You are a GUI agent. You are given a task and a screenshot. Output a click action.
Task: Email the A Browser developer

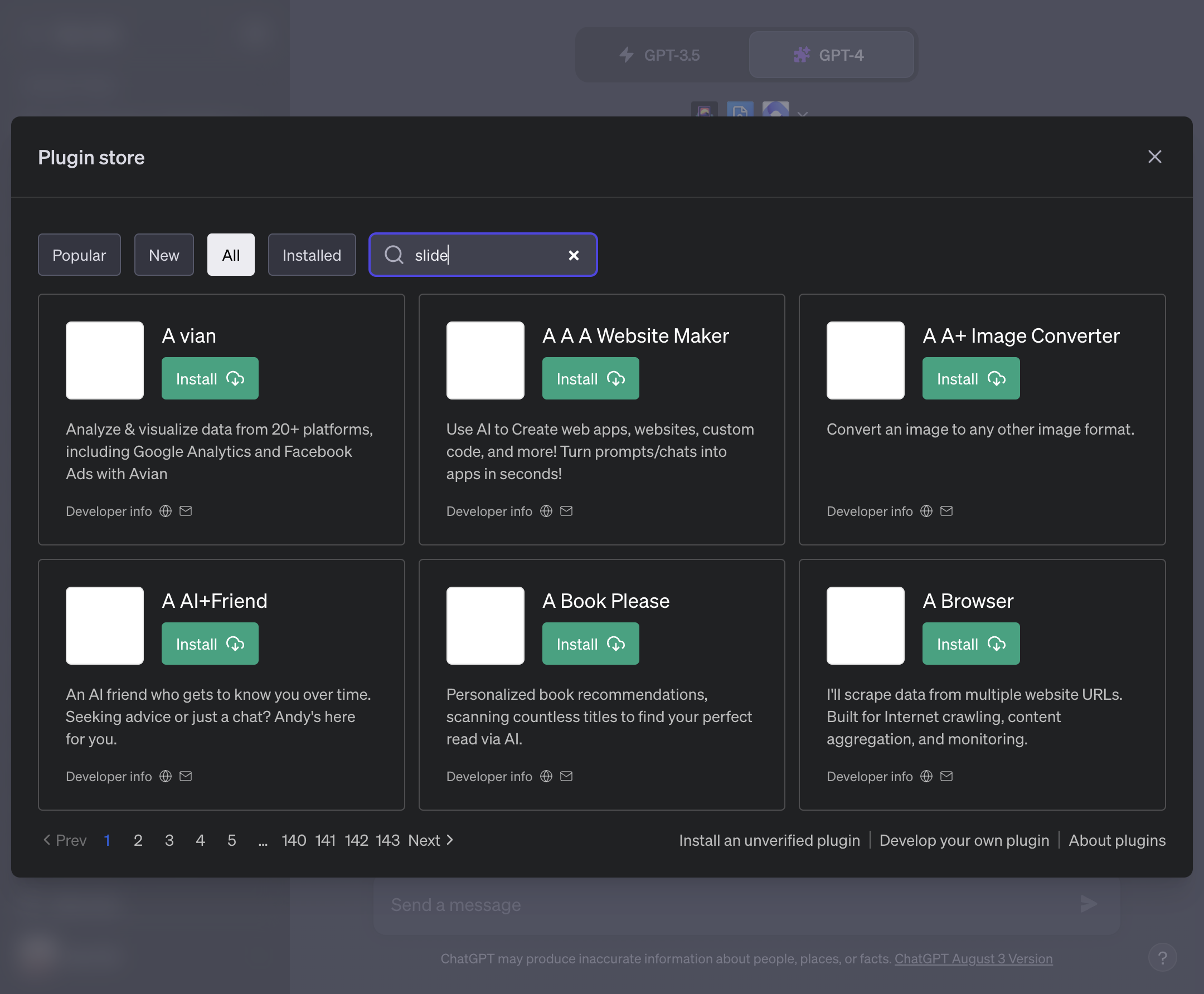(x=946, y=776)
